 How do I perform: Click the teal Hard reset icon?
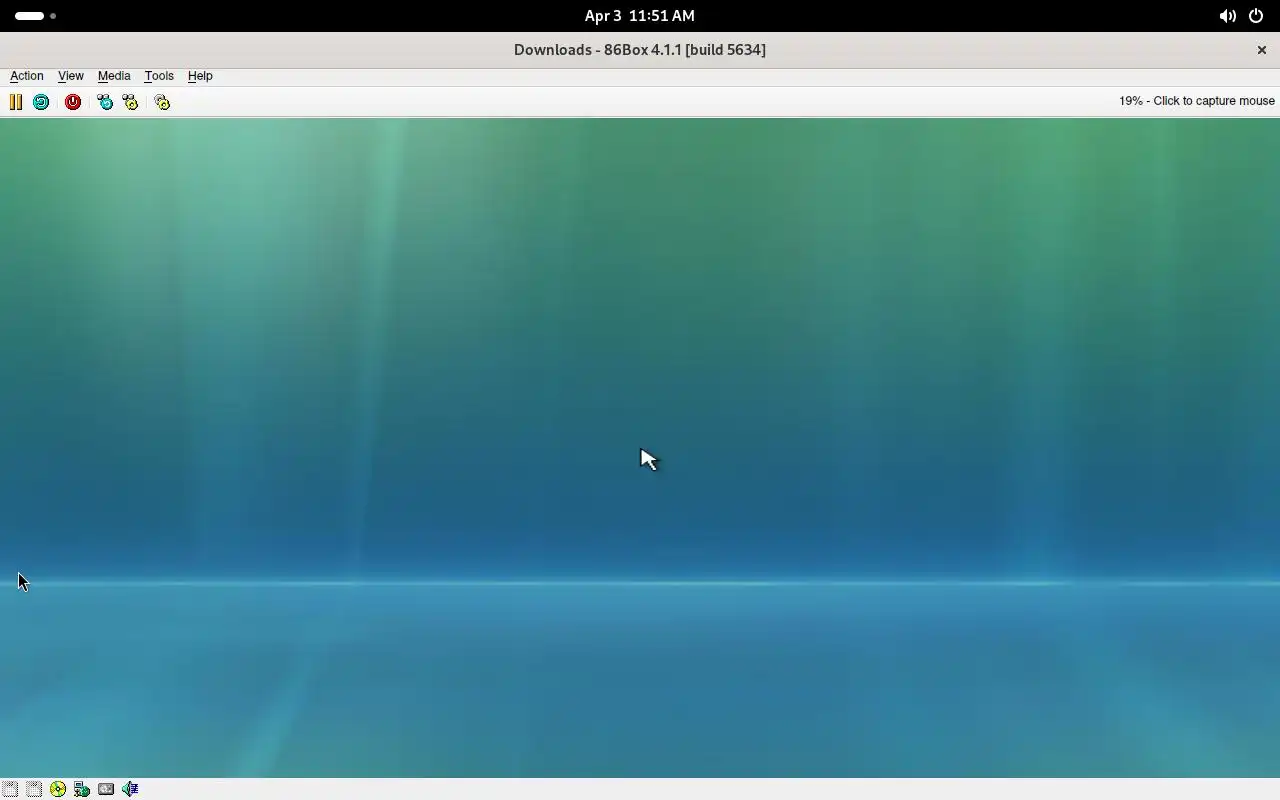(x=41, y=102)
